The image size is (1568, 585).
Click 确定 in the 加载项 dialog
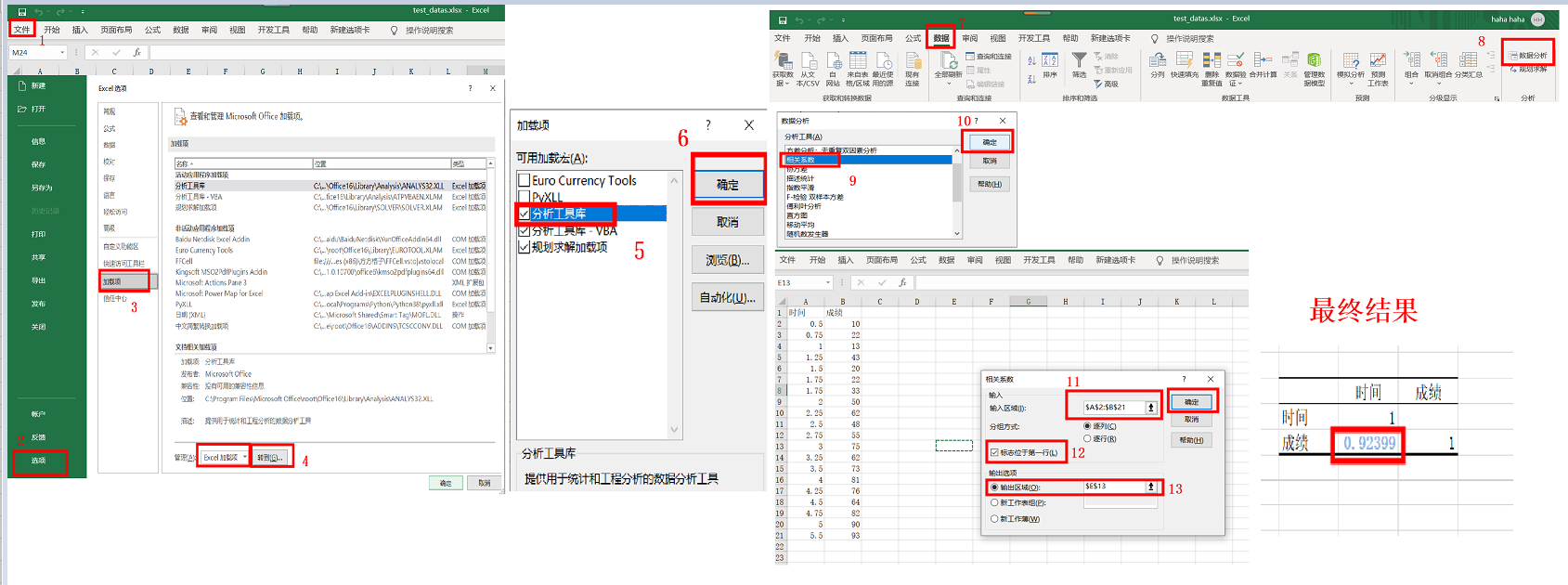(x=728, y=185)
